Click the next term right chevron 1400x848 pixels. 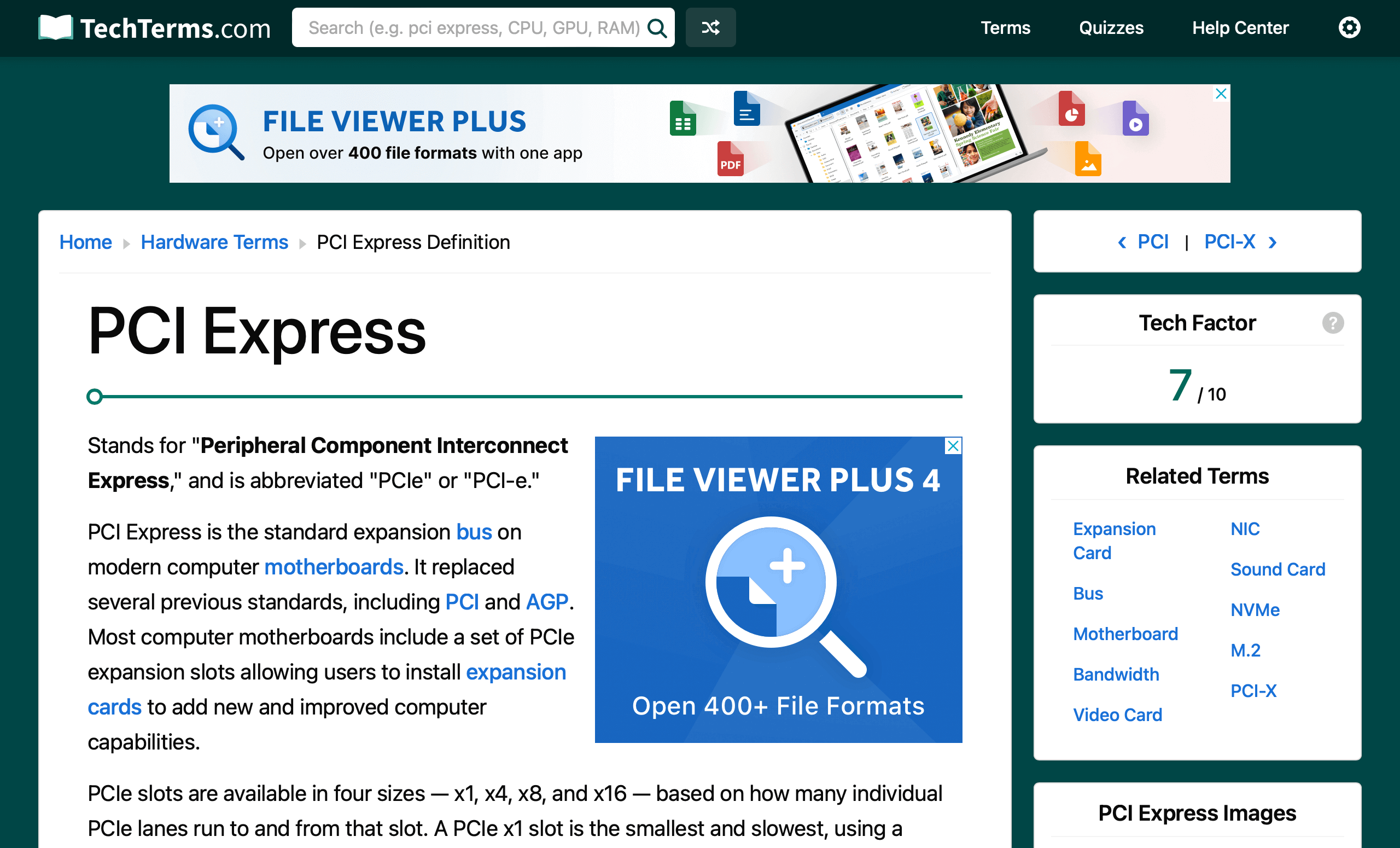[1273, 243]
